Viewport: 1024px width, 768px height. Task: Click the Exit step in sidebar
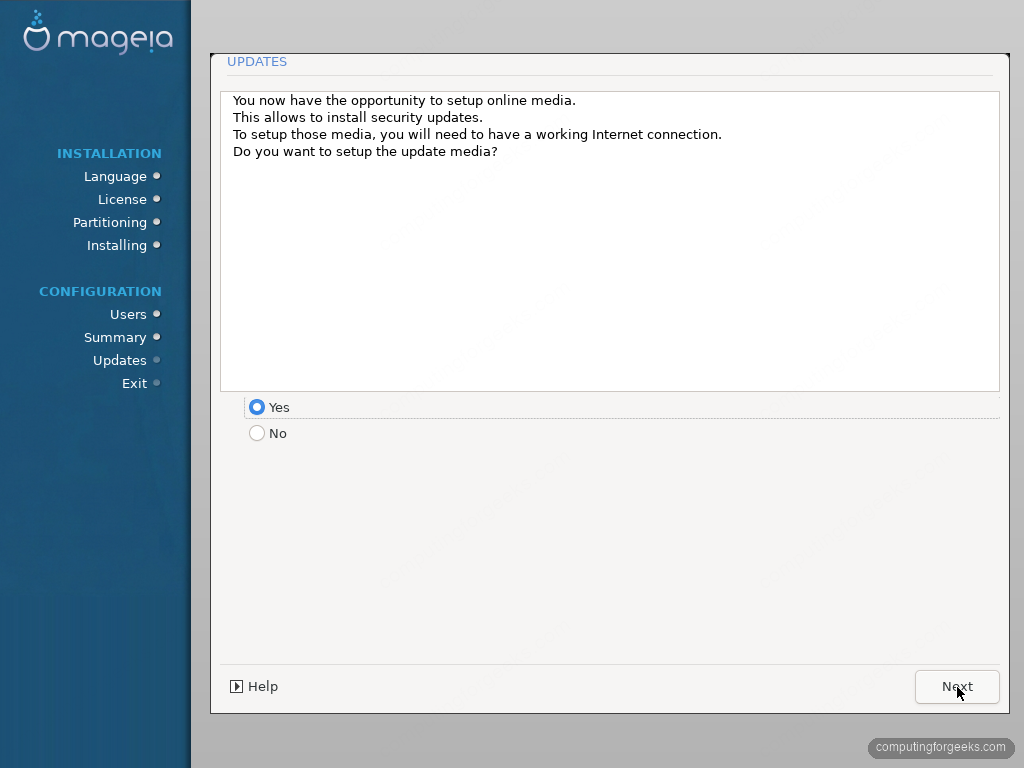135,383
